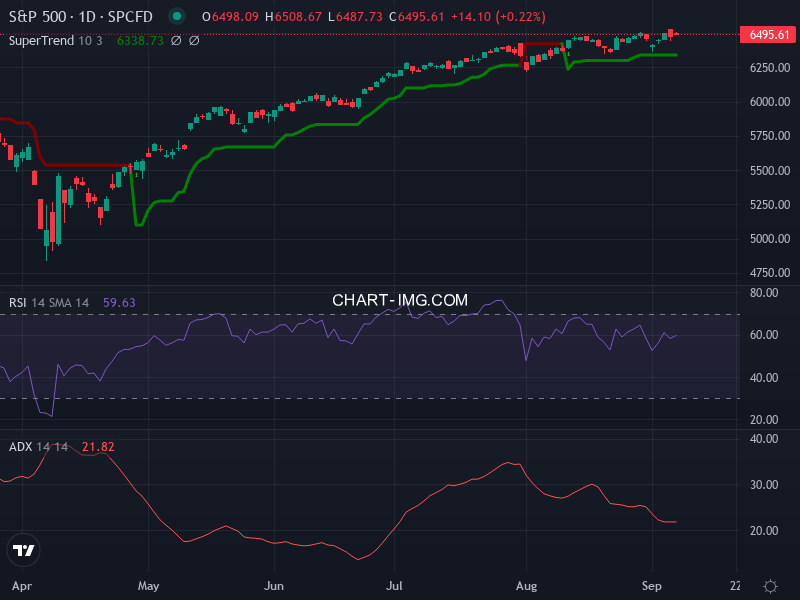Click the Apr label on time axis
Image resolution: width=800 pixels, height=600 pixels.
click(x=22, y=586)
